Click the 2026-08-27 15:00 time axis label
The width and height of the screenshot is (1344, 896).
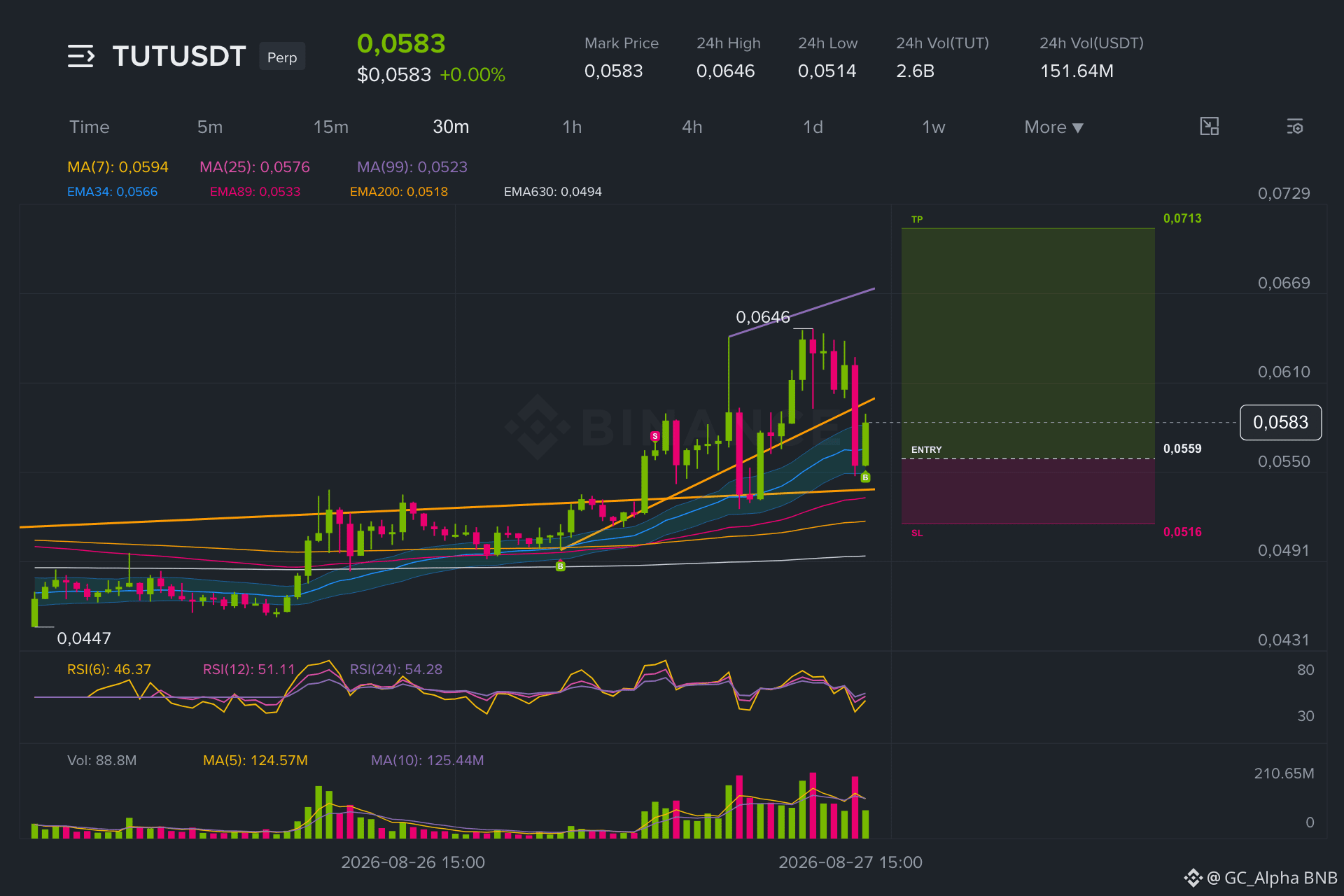[850, 862]
